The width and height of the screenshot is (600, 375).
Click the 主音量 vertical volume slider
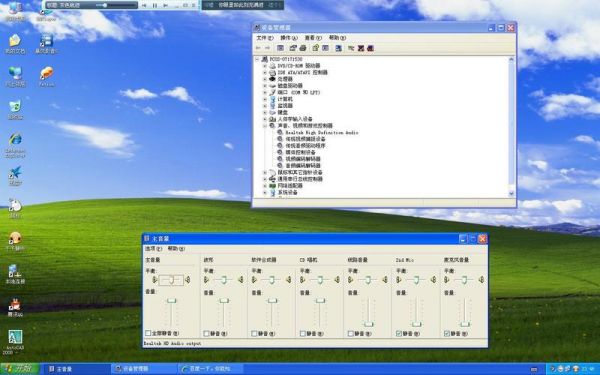pyautogui.click(x=171, y=301)
